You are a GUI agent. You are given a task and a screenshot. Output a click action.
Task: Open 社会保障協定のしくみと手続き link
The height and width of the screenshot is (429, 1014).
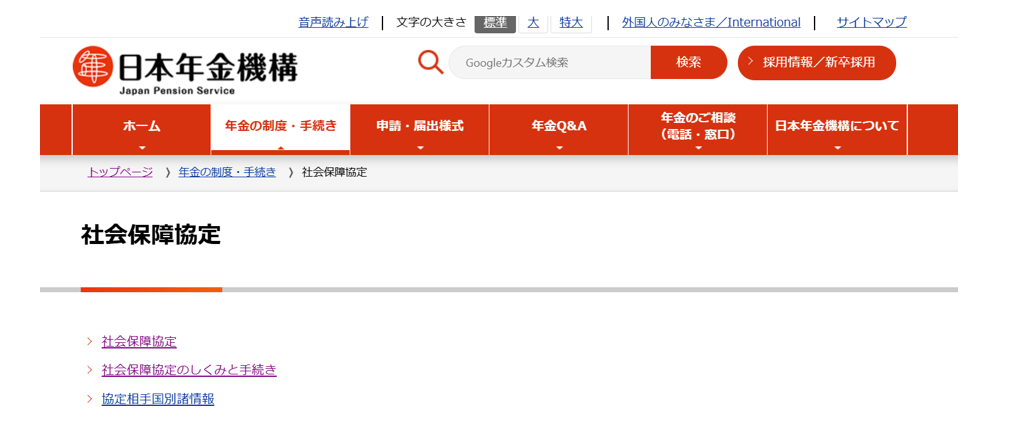pyautogui.click(x=189, y=370)
